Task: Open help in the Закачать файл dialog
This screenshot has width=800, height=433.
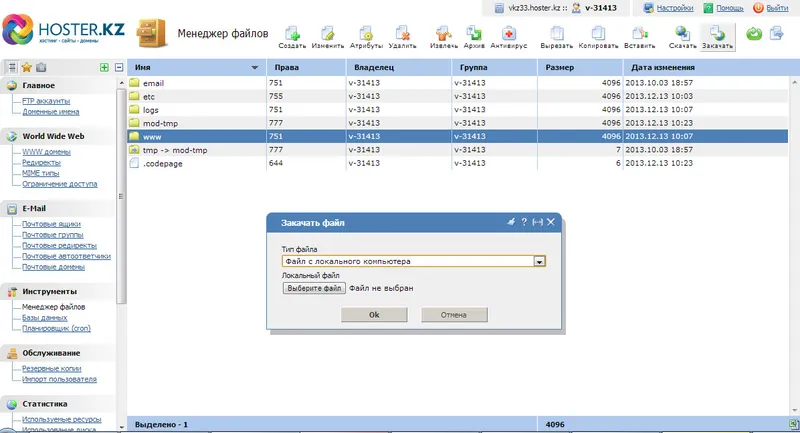Action: (x=524, y=222)
